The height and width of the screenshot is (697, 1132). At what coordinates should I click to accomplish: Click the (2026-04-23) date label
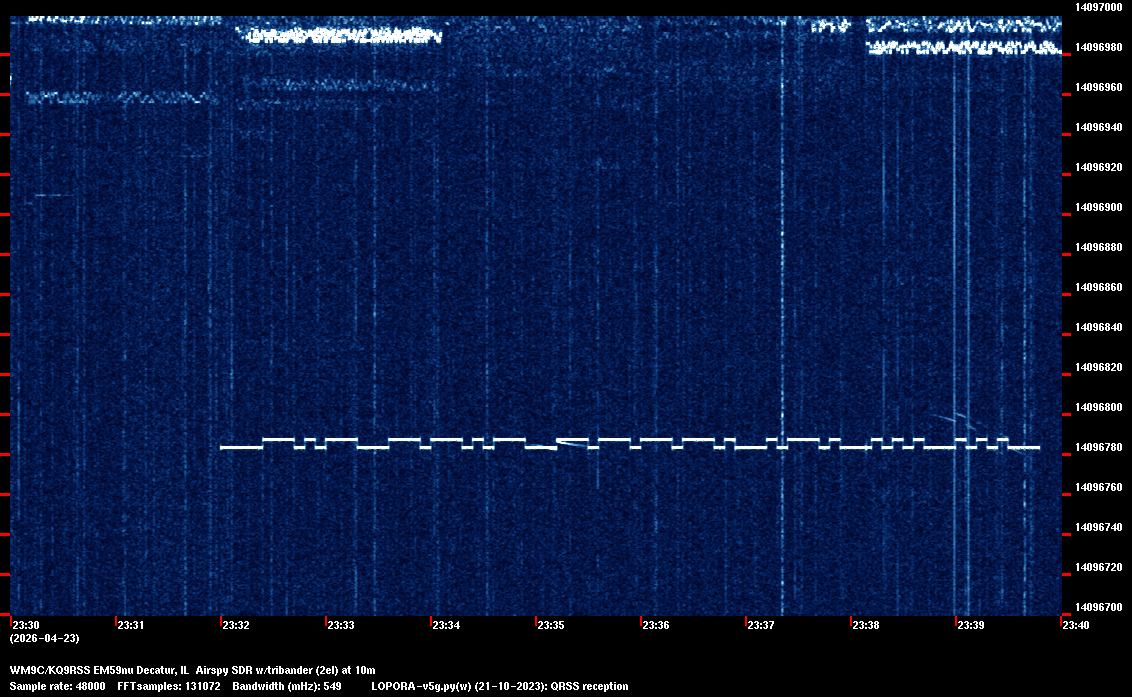tap(44, 638)
